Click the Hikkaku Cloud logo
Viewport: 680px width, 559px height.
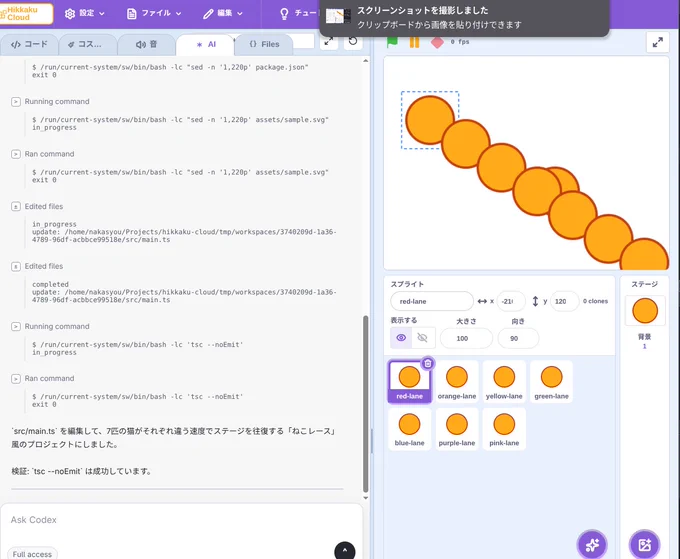25,13
